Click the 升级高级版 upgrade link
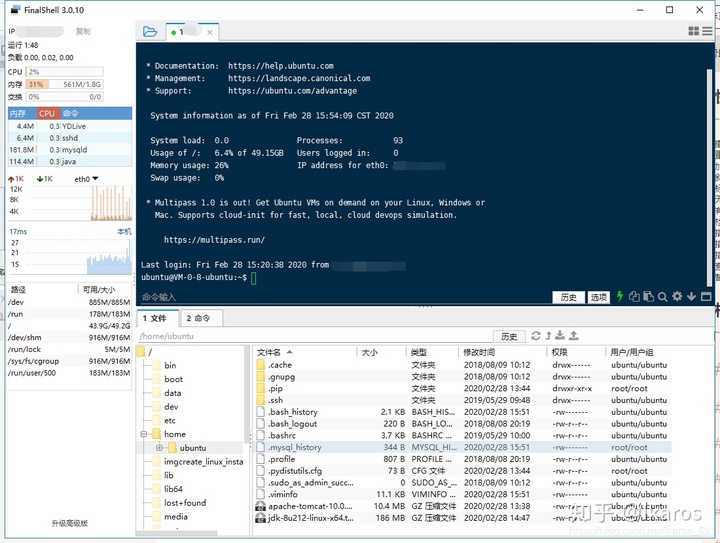Image resolution: width=720 pixels, height=543 pixels. click(69, 523)
